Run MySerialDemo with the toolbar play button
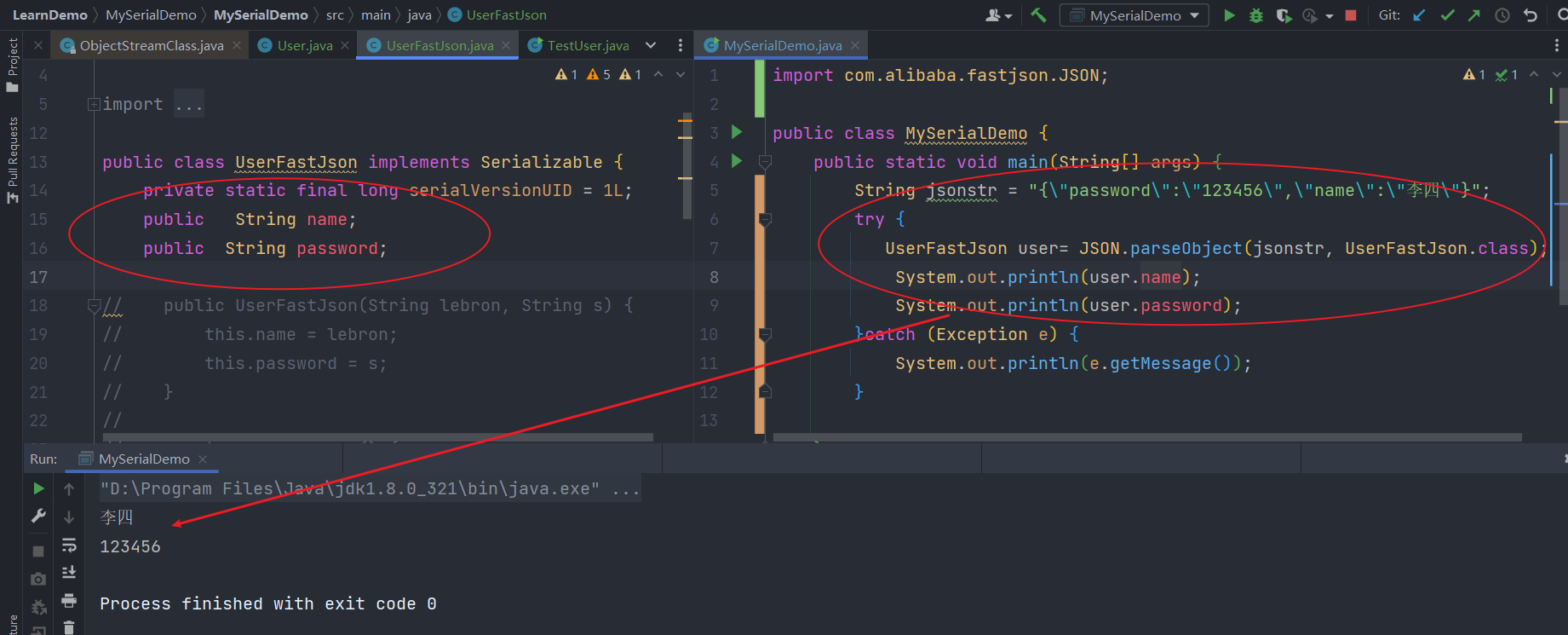Screen dimensions: 1568x635 (1229, 15)
